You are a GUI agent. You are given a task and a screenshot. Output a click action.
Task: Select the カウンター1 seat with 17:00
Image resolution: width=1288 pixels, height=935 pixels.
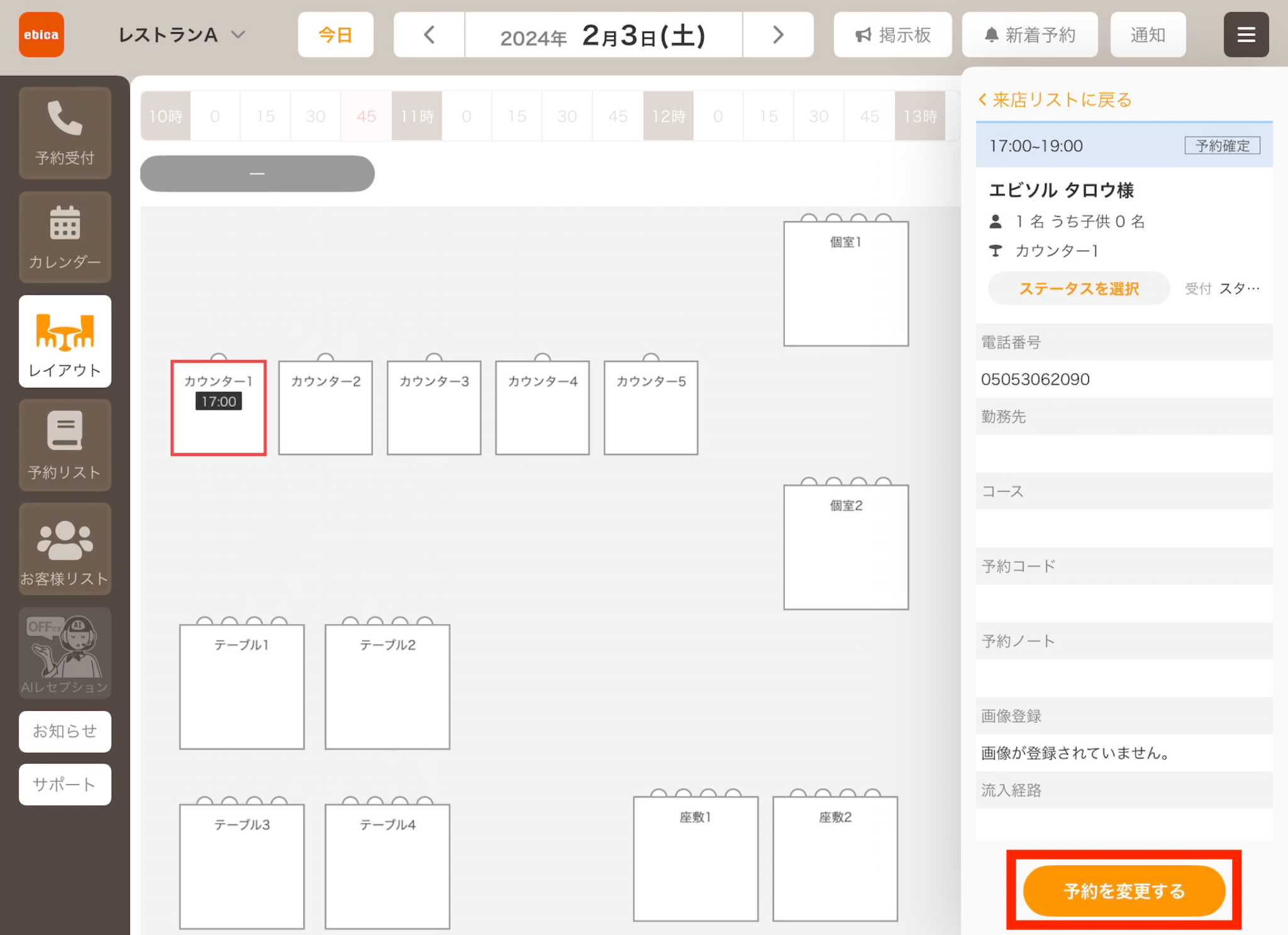pos(218,408)
